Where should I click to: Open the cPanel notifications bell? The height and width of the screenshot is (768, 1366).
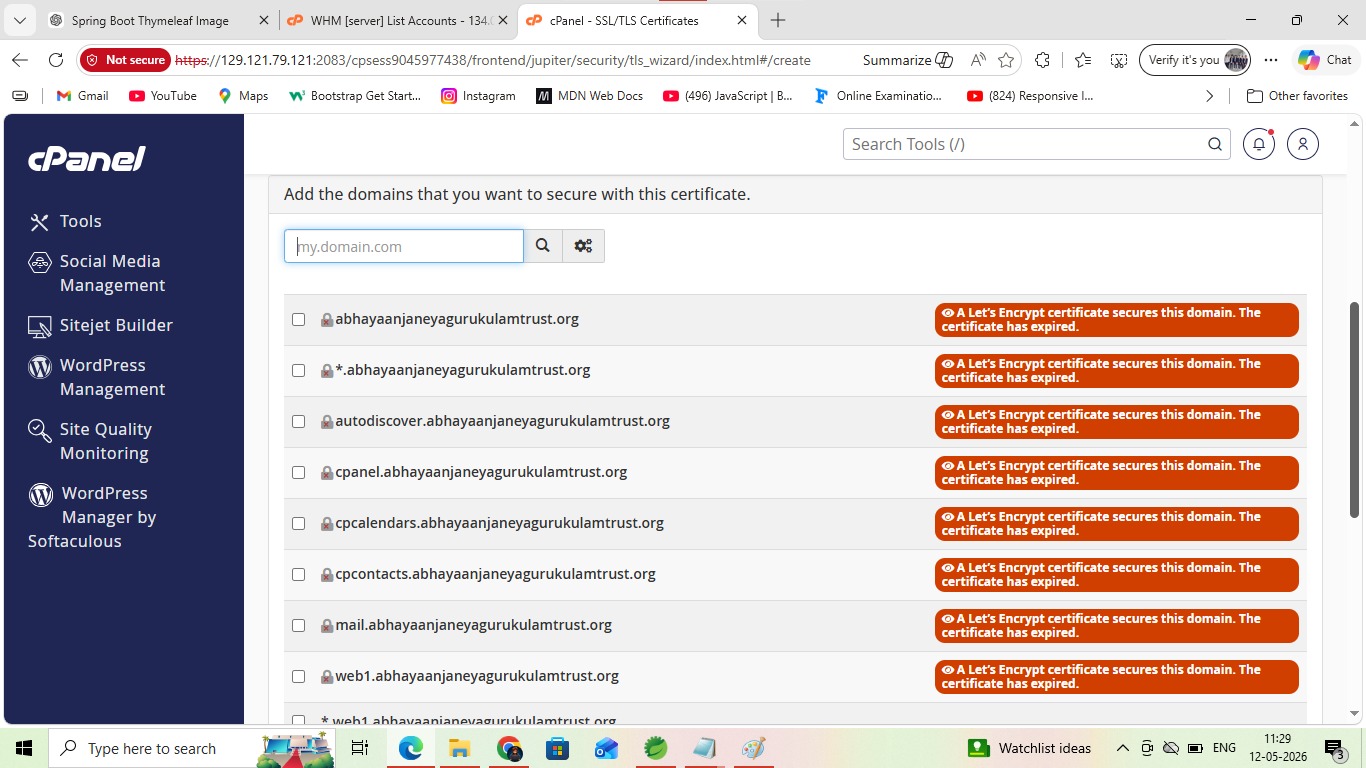(1259, 144)
